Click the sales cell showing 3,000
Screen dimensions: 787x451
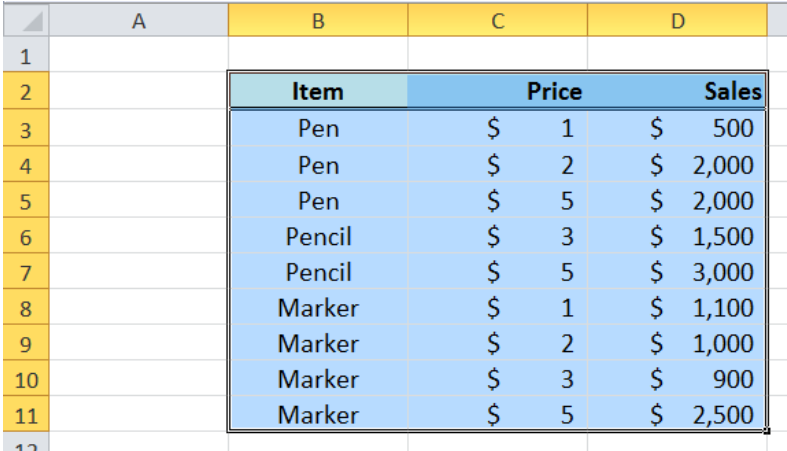[677, 271]
